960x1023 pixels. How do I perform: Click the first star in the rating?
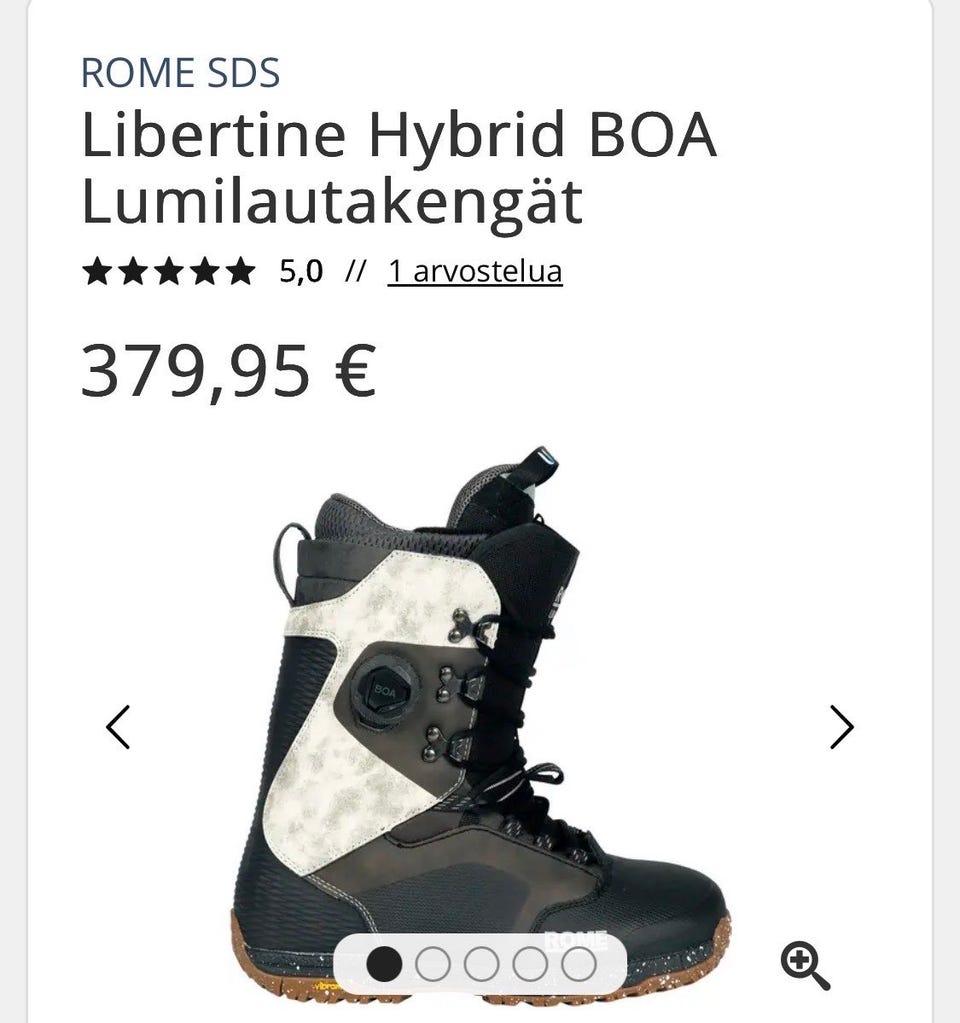[x=97, y=271]
